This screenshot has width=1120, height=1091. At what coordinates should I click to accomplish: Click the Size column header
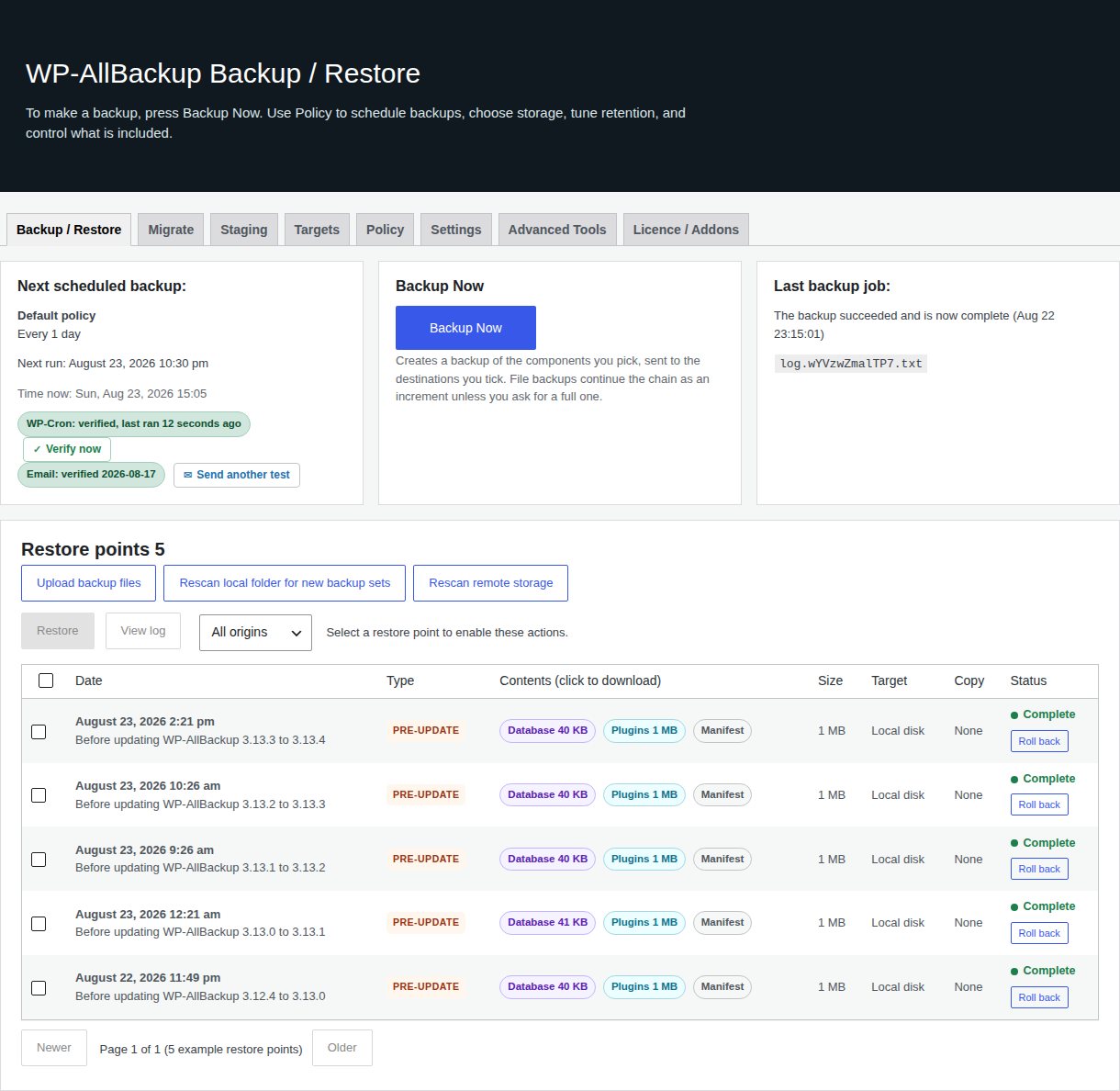830,680
